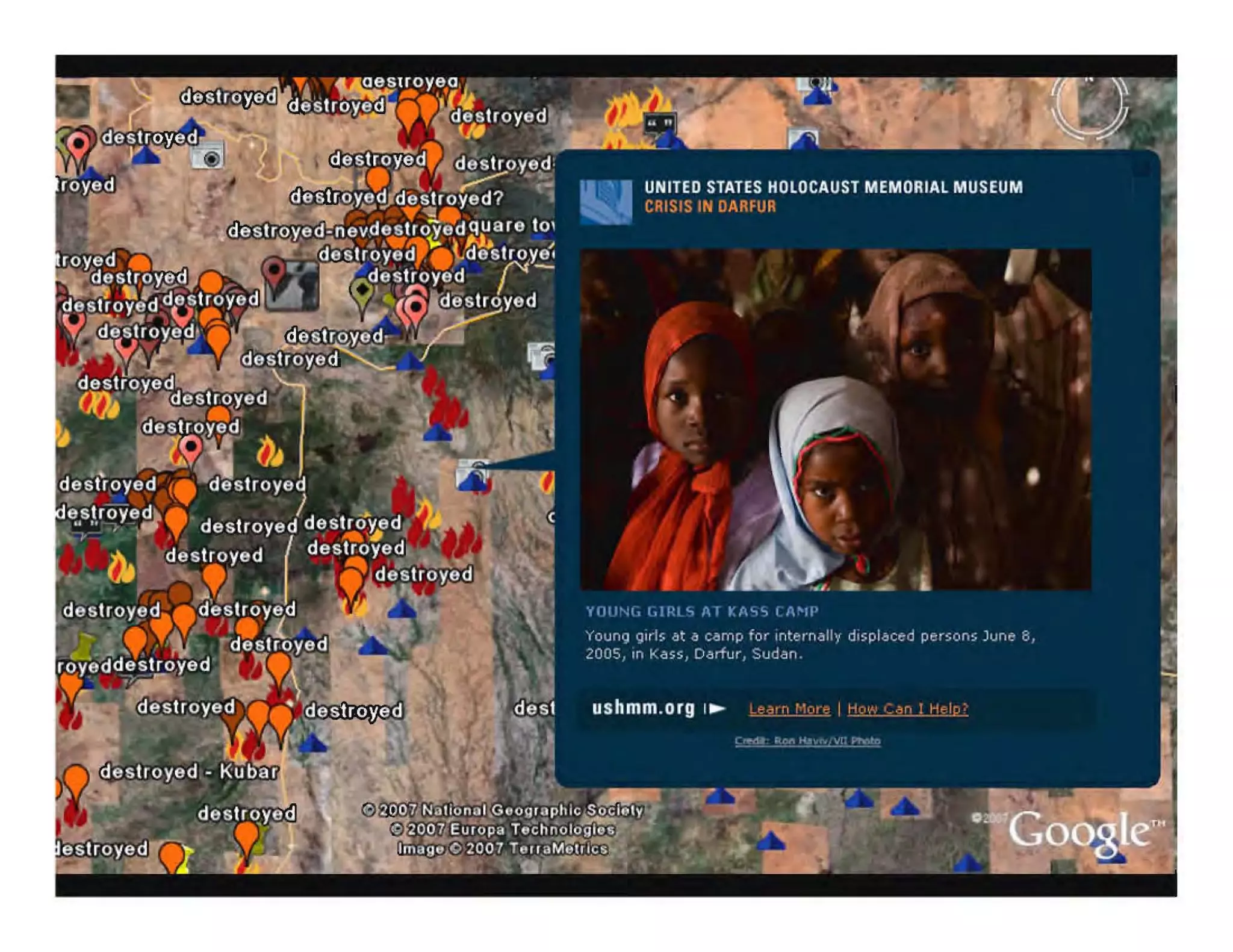Image resolution: width=1233 pixels, height=952 pixels.
Task: Click camera icon beside top-left destroyed label
Action: (208, 155)
